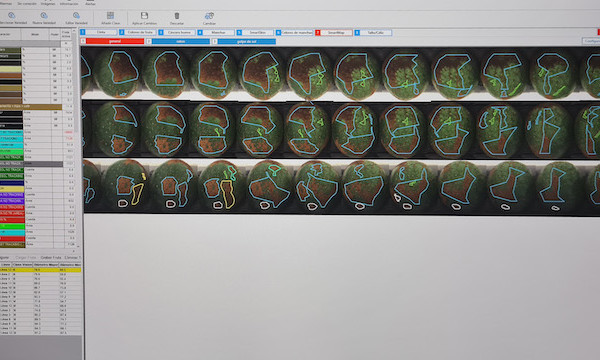The image size is (600, 360).
Task: Click the Aplicar Cambios save icon
Action: (144, 15)
